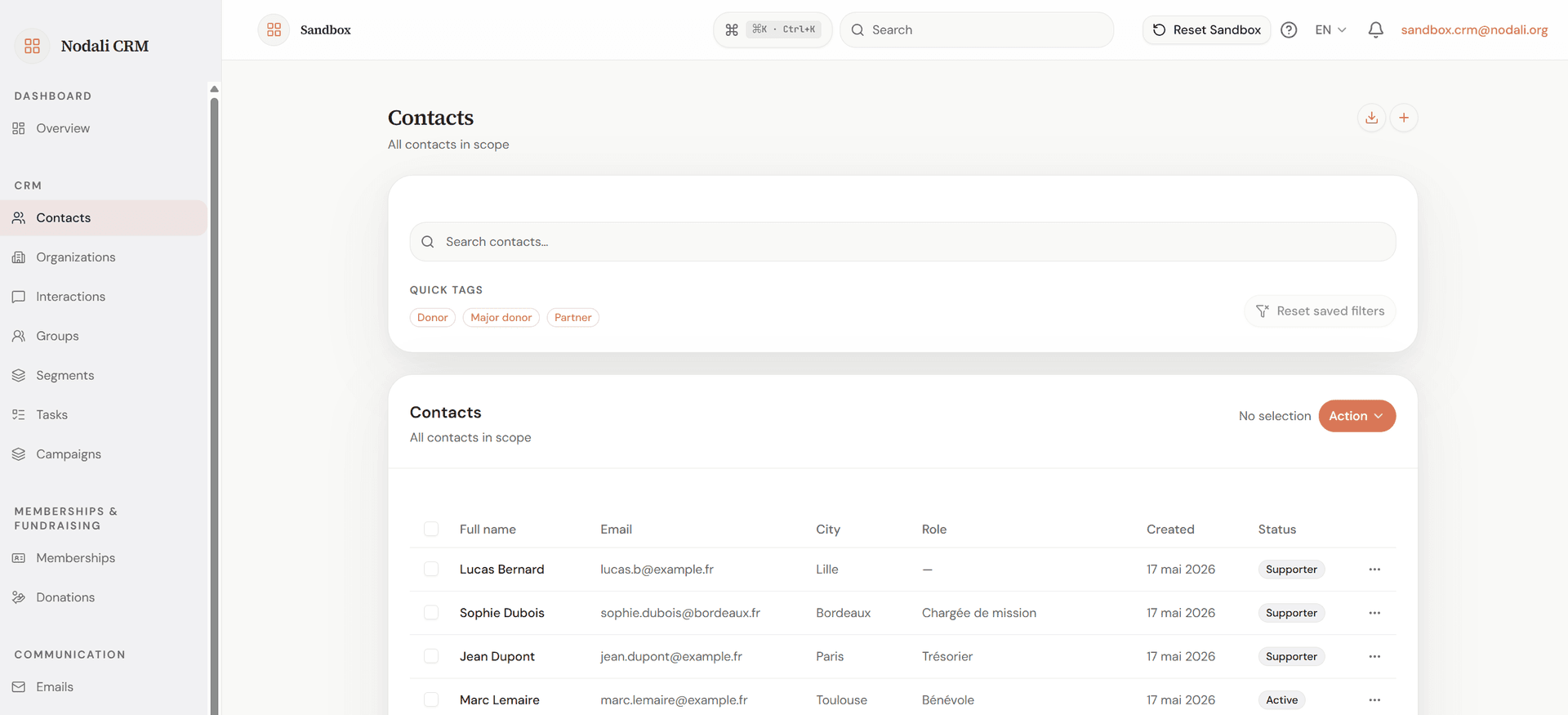Click Reset Sandbox button
The image size is (1568, 715).
click(x=1206, y=29)
